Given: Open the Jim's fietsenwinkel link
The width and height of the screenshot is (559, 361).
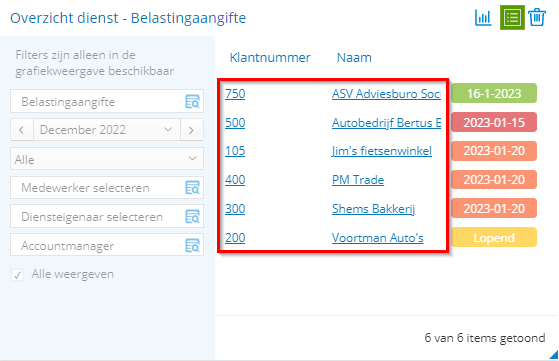Looking at the screenshot, I should 381,151.
